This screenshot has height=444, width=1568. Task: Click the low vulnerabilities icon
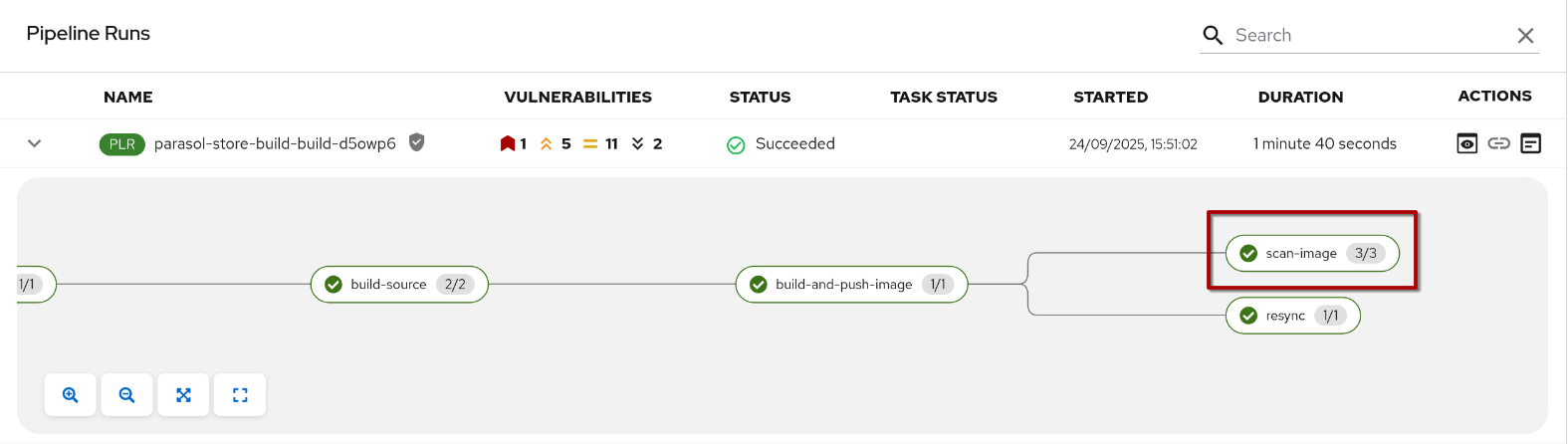pyautogui.click(x=638, y=143)
